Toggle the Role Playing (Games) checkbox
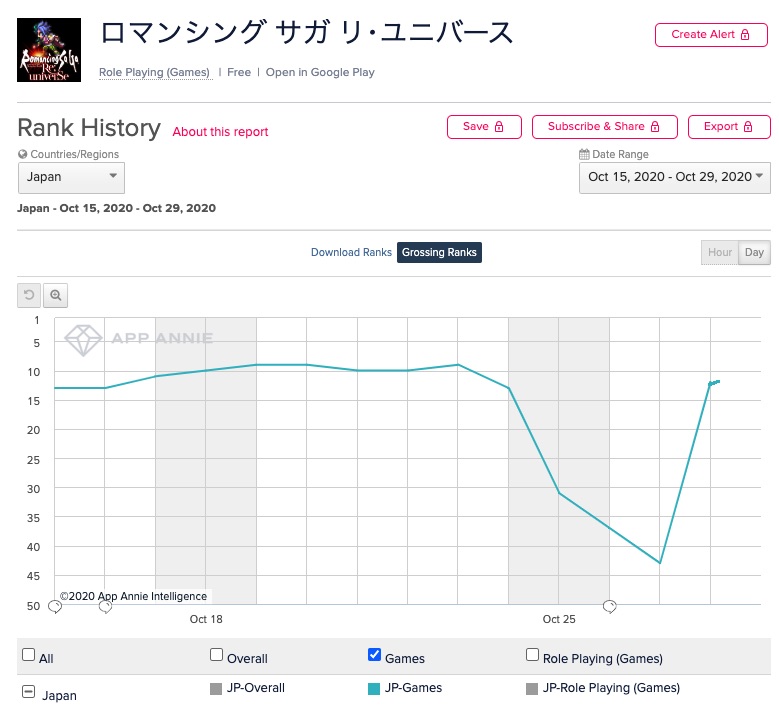Image resolution: width=779 pixels, height=706 pixels. (x=532, y=655)
